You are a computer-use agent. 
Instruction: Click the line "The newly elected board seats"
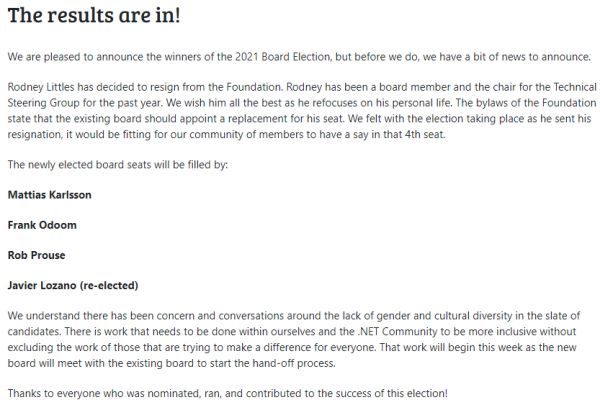coord(117,164)
